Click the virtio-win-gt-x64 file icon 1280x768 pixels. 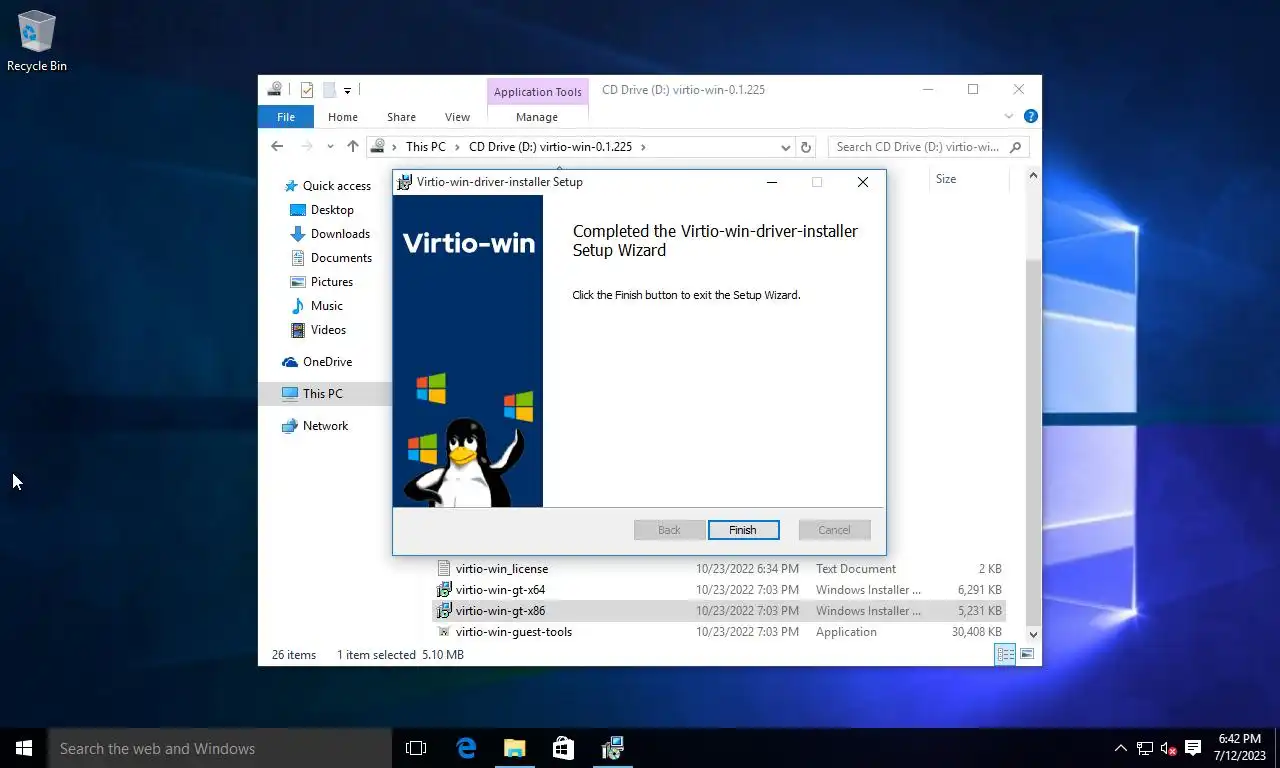pyautogui.click(x=444, y=590)
